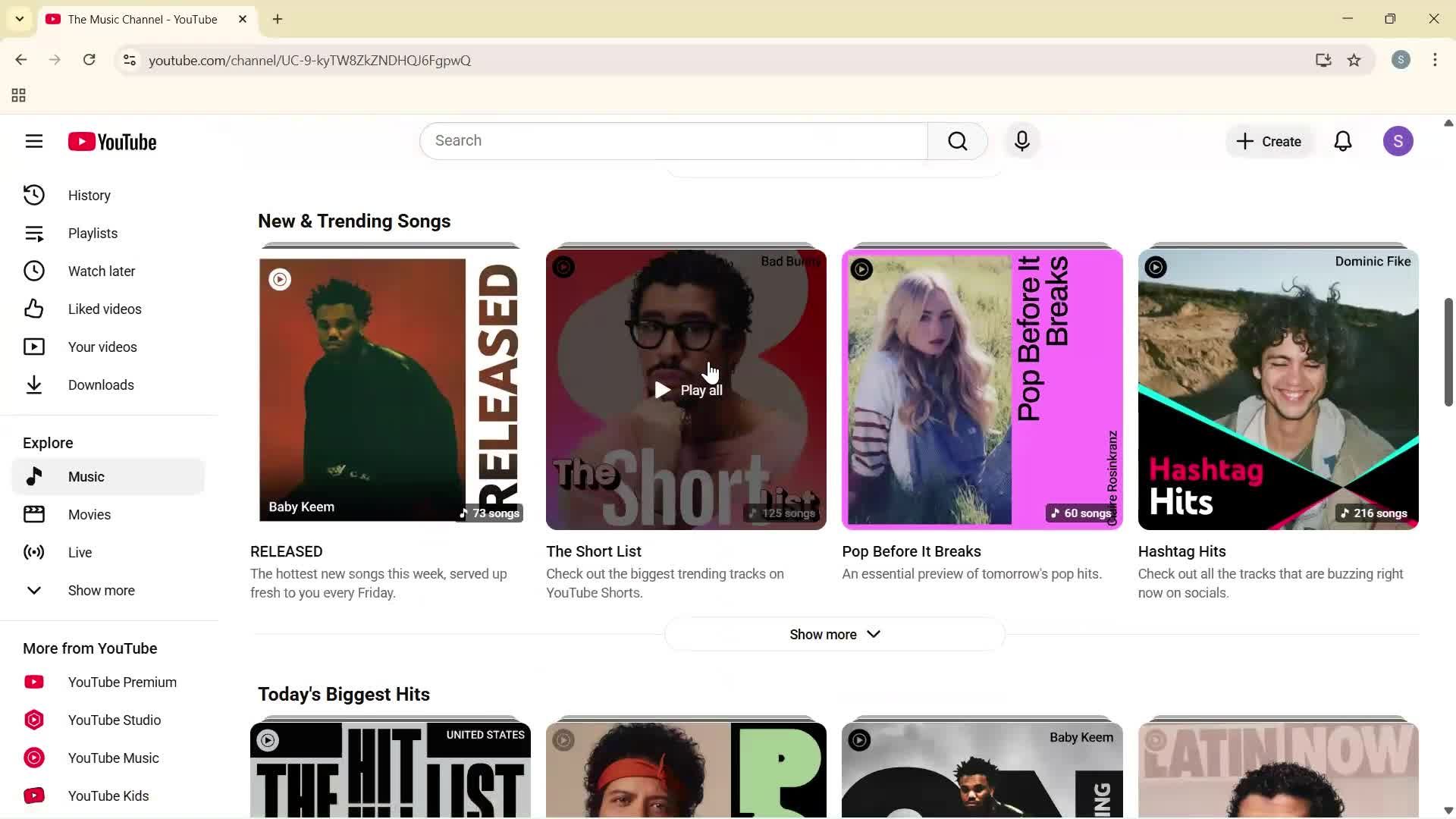Open the Watch later section icon
The height and width of the screenshot is (819, 1456).
(34, 271)
